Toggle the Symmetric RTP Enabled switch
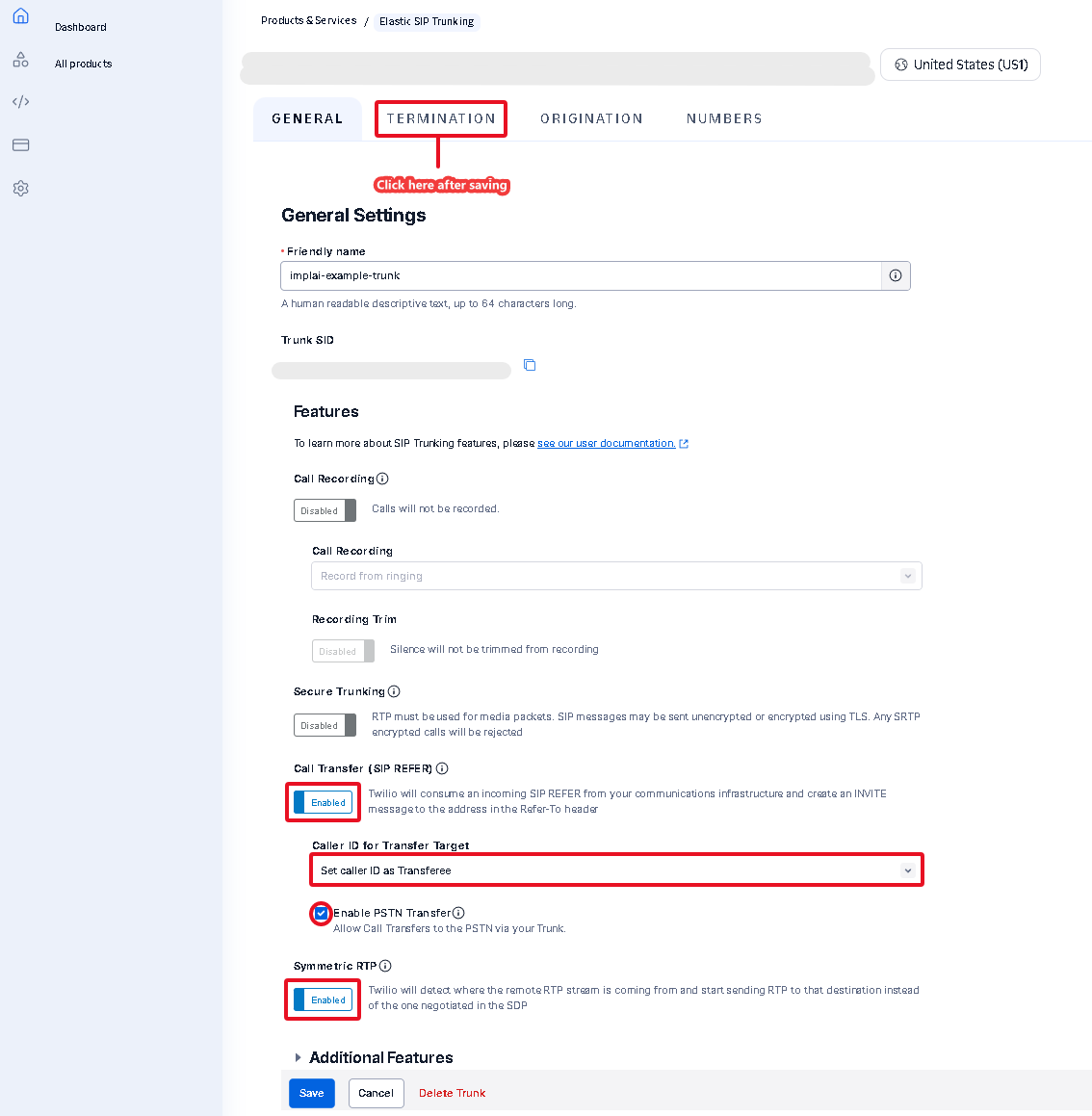This screenshot has width=1092, height=1116. point(324,1000)
